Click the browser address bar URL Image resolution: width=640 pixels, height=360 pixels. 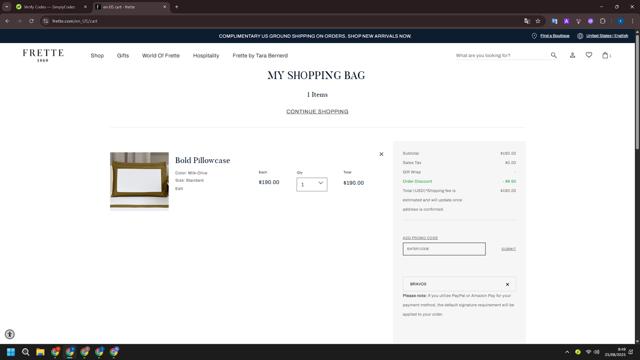click(75, 21)
